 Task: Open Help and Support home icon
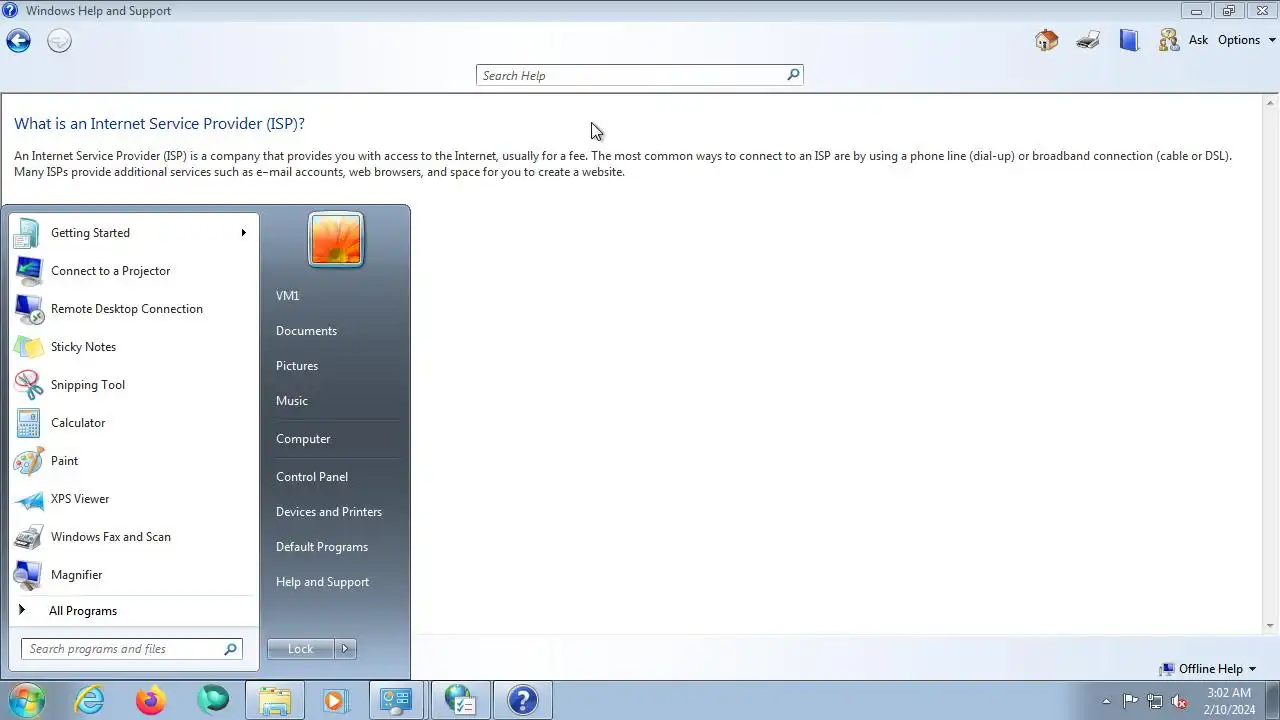1046,40
